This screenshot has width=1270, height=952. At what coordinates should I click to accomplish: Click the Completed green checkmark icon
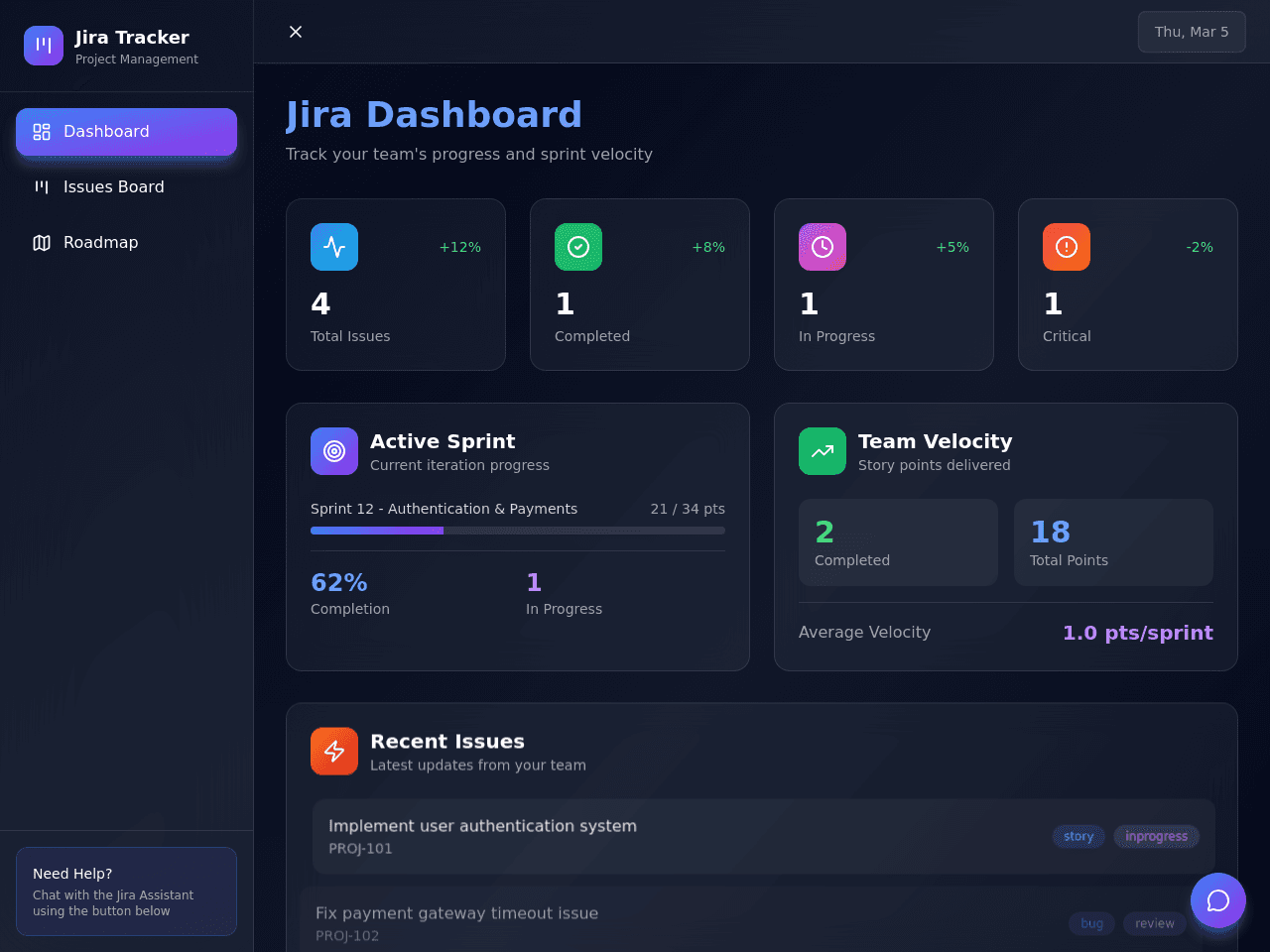click(578, 247)
